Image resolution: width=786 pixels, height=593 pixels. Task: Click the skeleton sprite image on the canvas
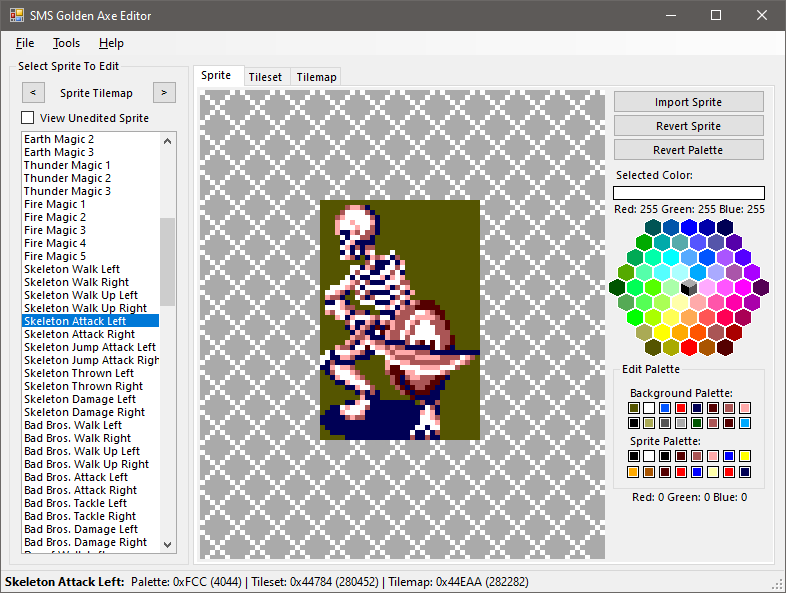pos(400,320)
